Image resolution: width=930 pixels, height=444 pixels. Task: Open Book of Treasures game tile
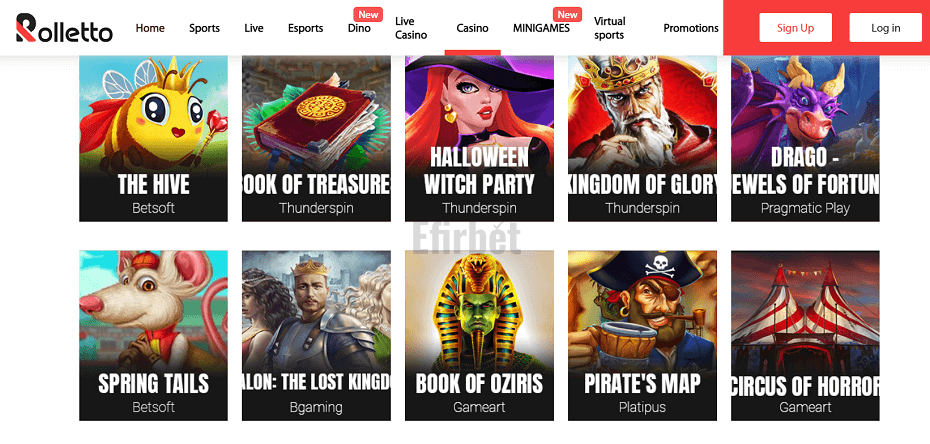316,139
